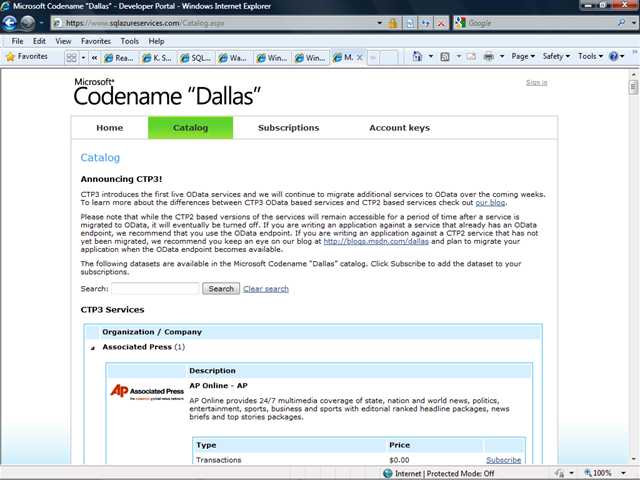640x480 pixels.
Task: Open the Favorites menu
Action: 96,41
